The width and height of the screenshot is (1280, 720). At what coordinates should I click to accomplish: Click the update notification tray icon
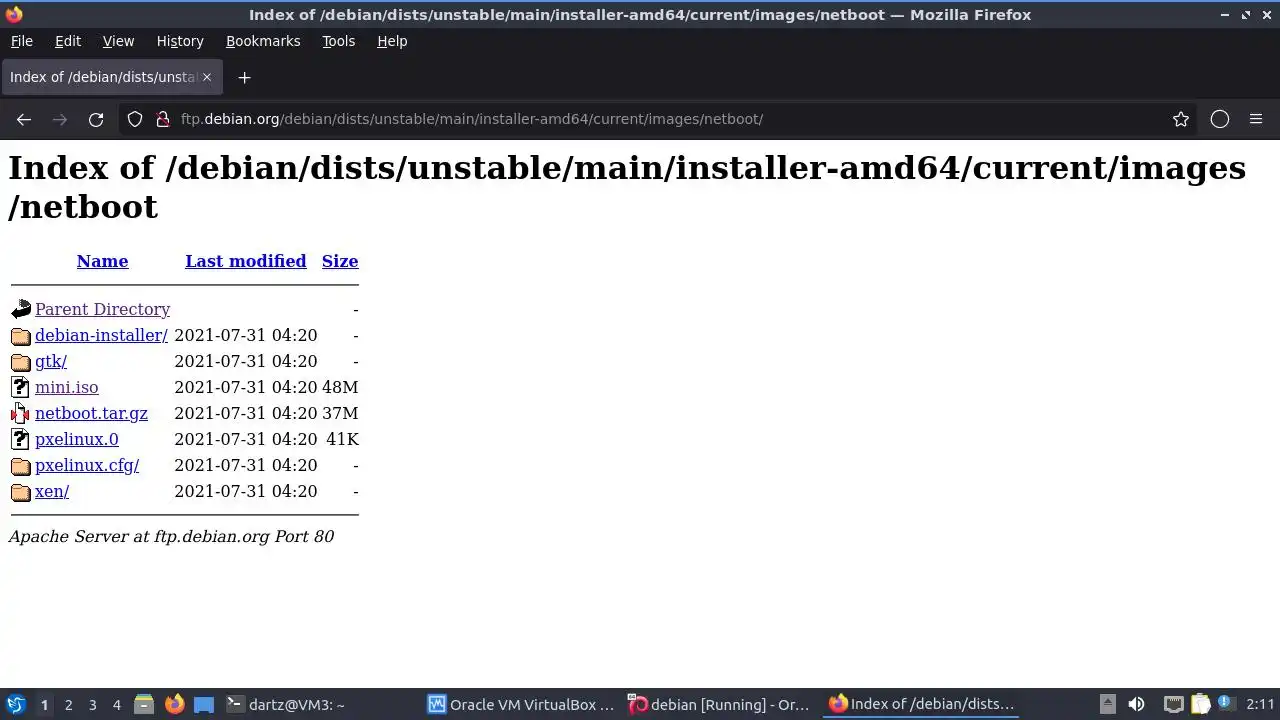point(1225,704)
